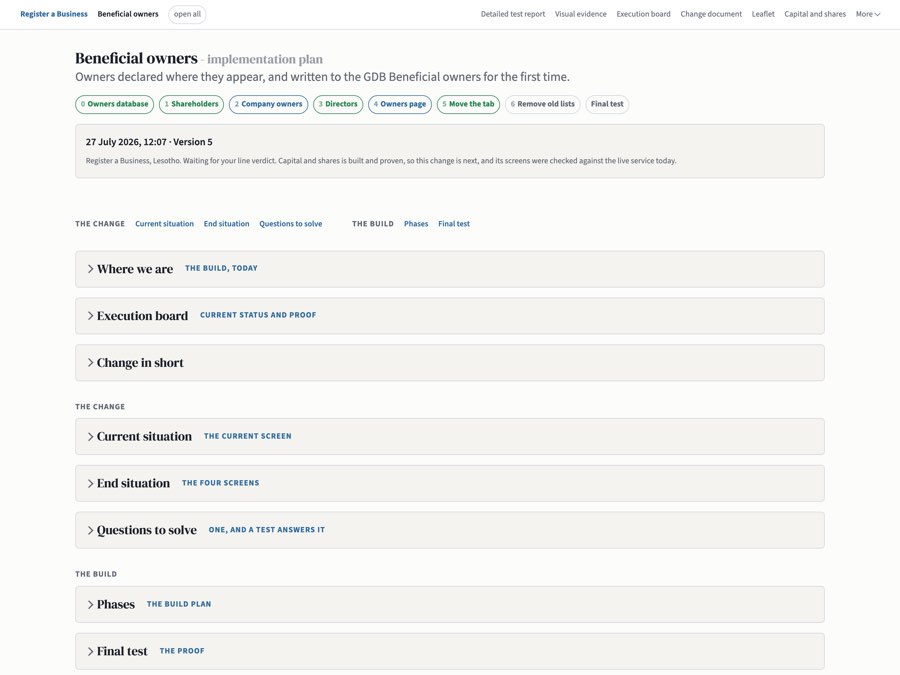Select the 0 Owners database phase pill
This screenshot has height=675, width=900.
tap(115, 104)
